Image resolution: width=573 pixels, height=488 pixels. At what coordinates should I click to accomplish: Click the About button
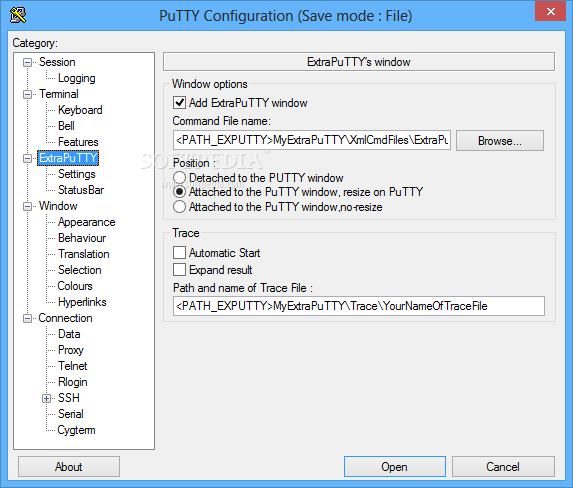coord(69,467)
